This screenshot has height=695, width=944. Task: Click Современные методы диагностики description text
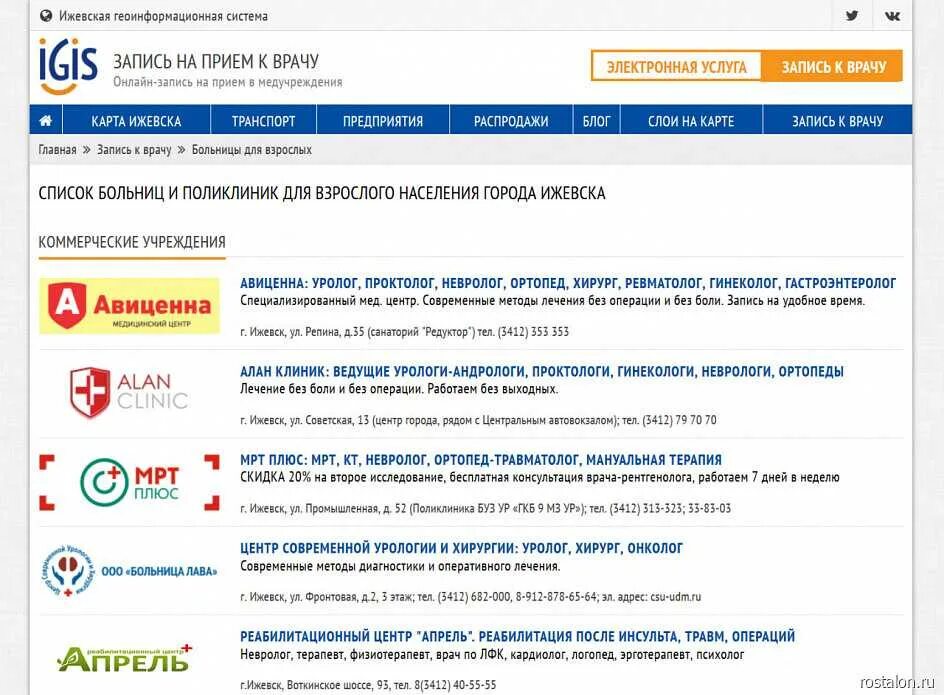click(400, 566)
